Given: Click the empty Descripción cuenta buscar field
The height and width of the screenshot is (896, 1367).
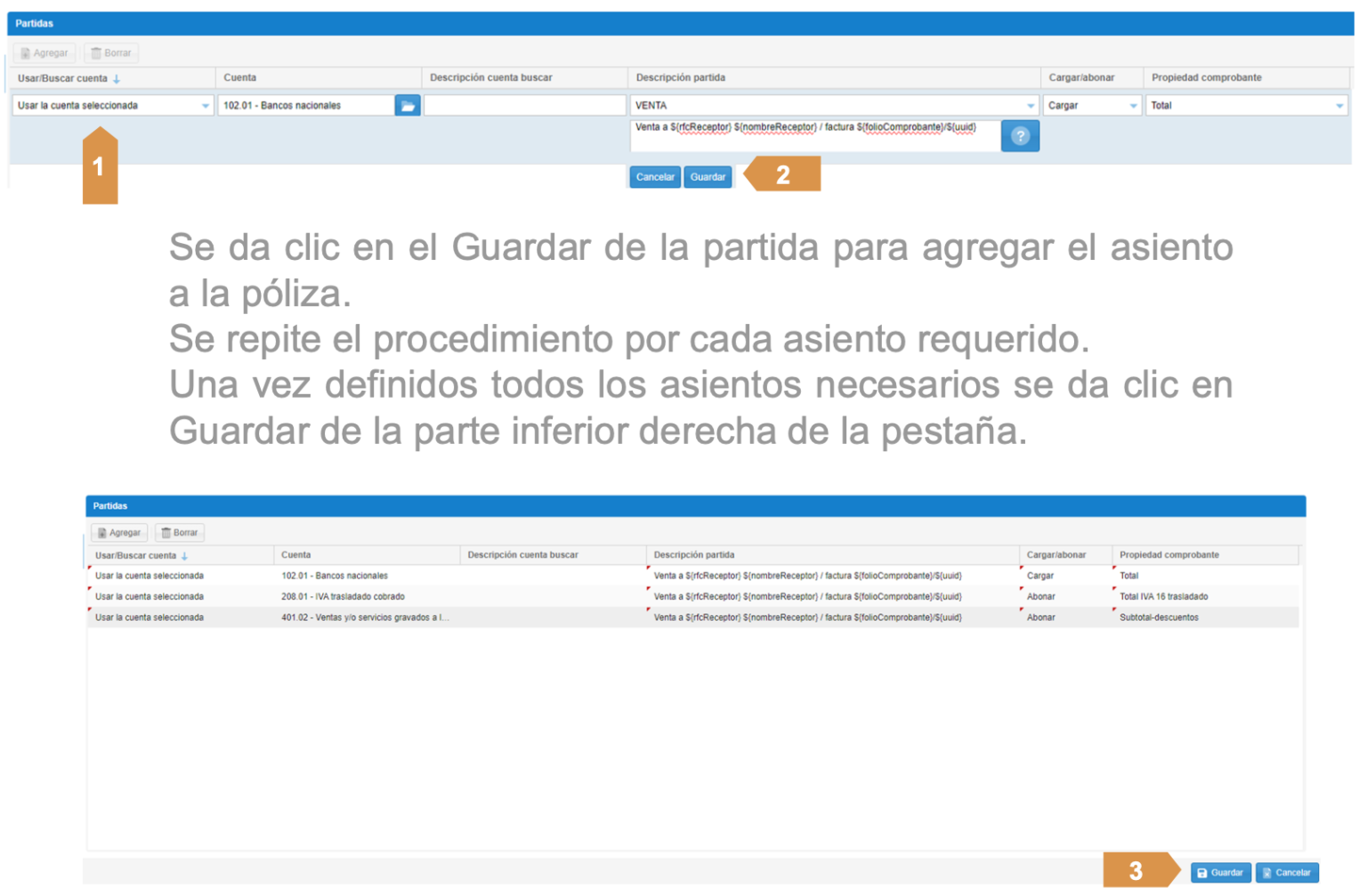Looking at the screenshot, I should click(x=524, y=106).
